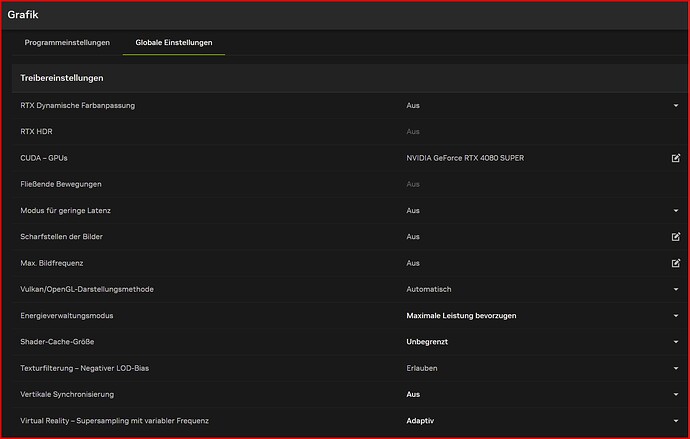
Task: Click the 'RTX HDR' label
Action: tap(36, 132)
